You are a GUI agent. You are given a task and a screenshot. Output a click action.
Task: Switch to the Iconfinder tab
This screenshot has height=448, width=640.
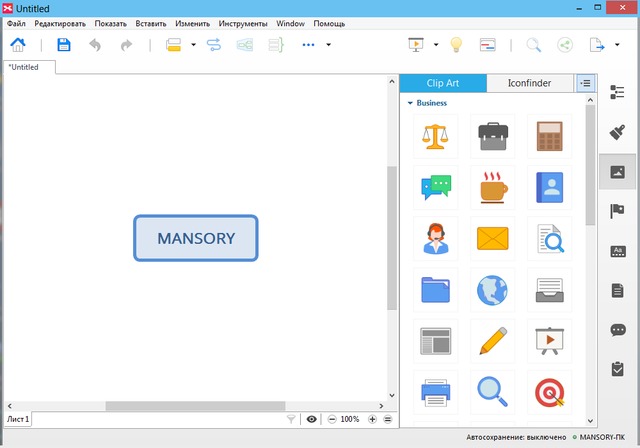click(531, 83)
